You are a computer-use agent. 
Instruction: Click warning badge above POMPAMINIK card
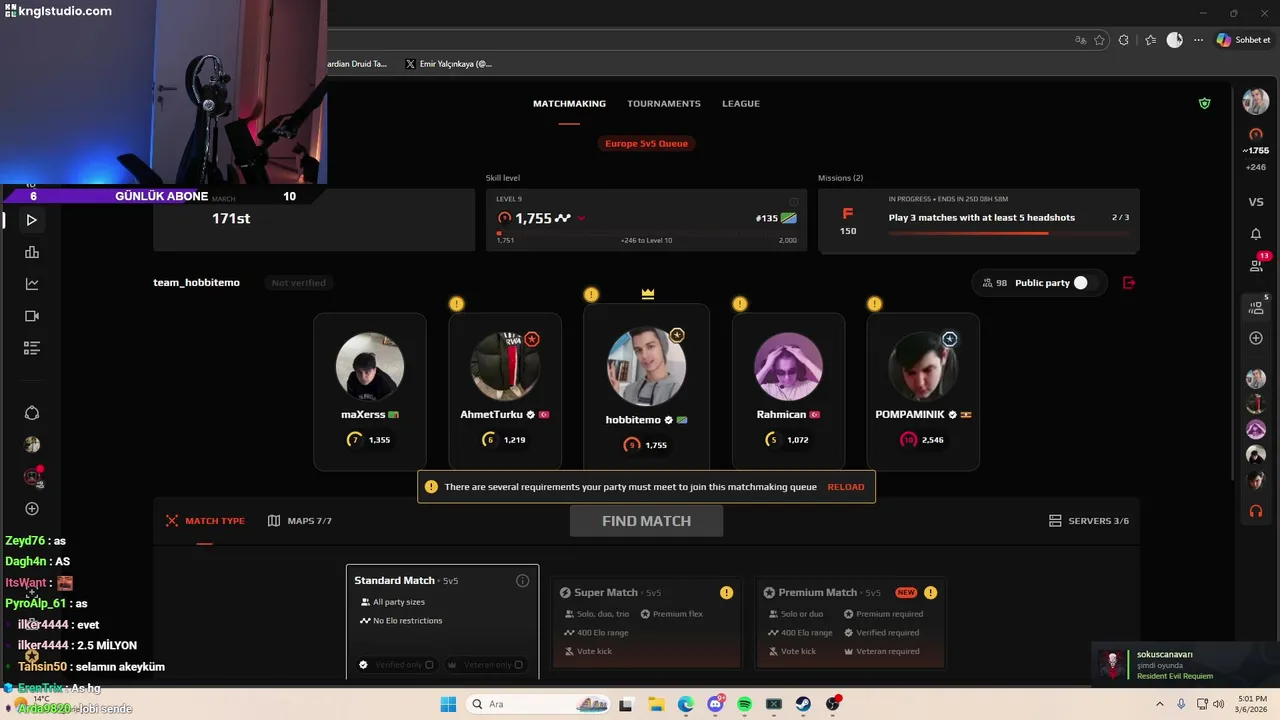pyautogui.click(x=874, y=303)
